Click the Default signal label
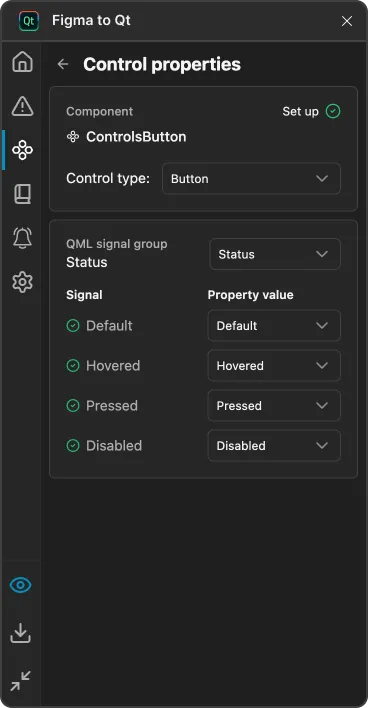The width and height of the screenshot is (368, 708). (x=109, y=326)
